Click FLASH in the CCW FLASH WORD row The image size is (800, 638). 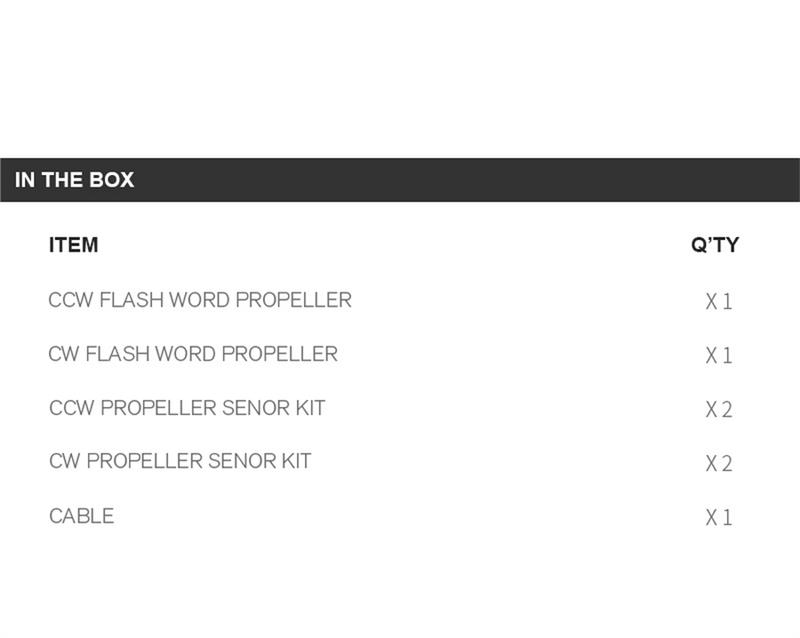tap(131, 300)
